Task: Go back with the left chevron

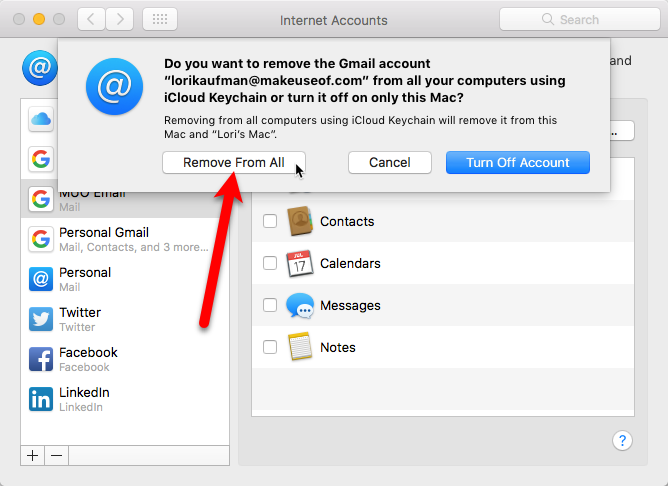Action: click(91, 19)
